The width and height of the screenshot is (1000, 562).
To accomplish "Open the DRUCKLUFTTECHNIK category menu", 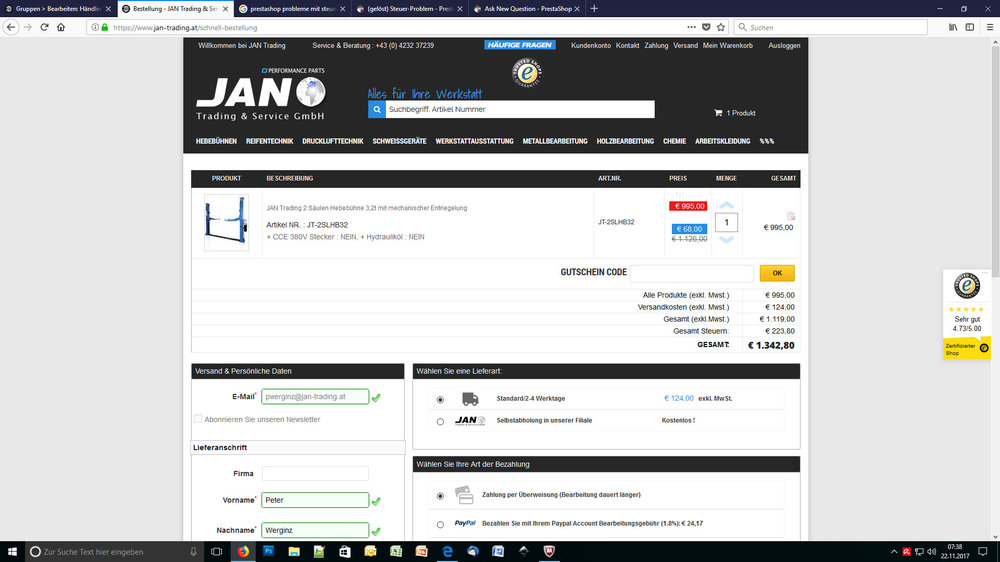I will click(x=333, y=141).
